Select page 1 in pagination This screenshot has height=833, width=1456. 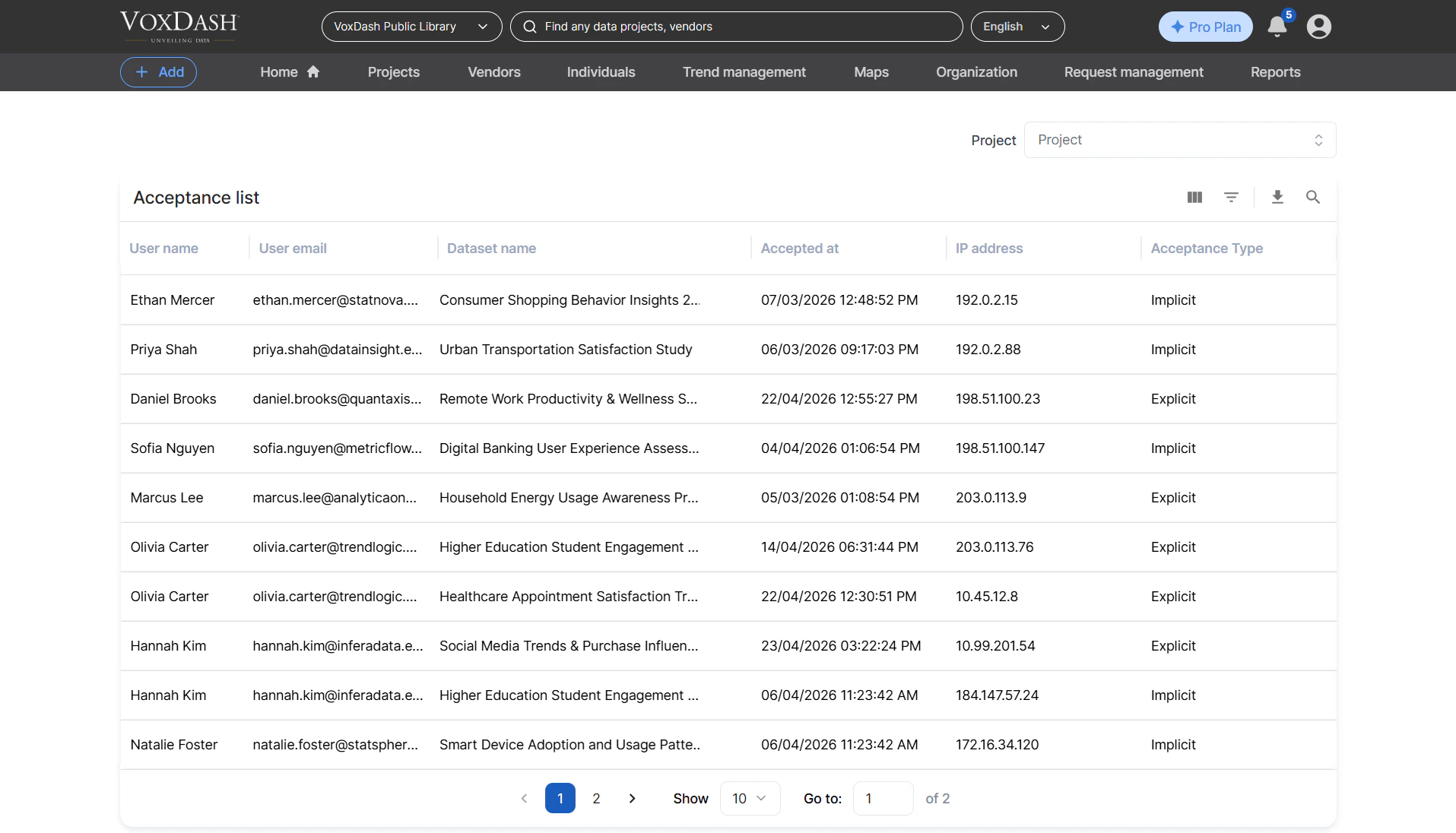click(560, 799)
